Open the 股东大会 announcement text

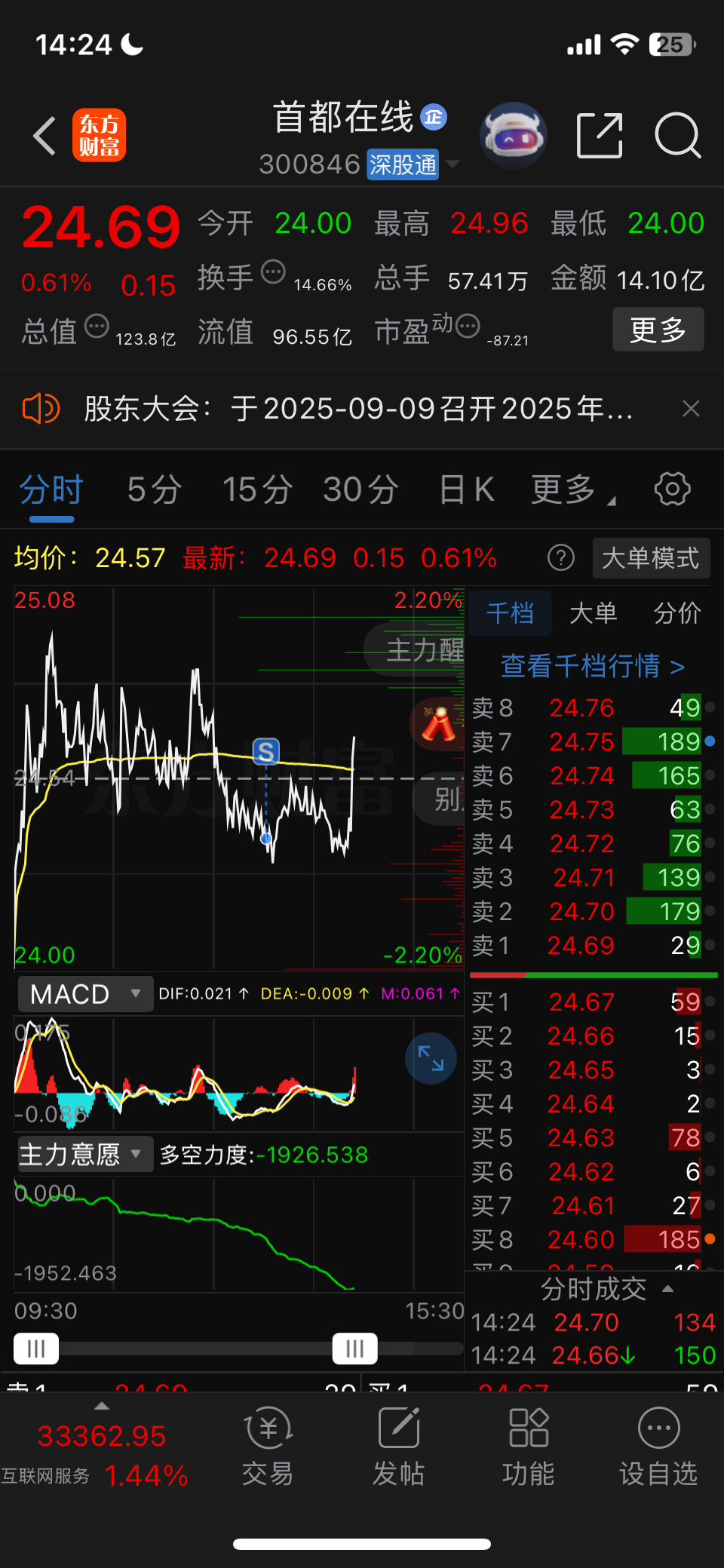(x=357, y=409)
